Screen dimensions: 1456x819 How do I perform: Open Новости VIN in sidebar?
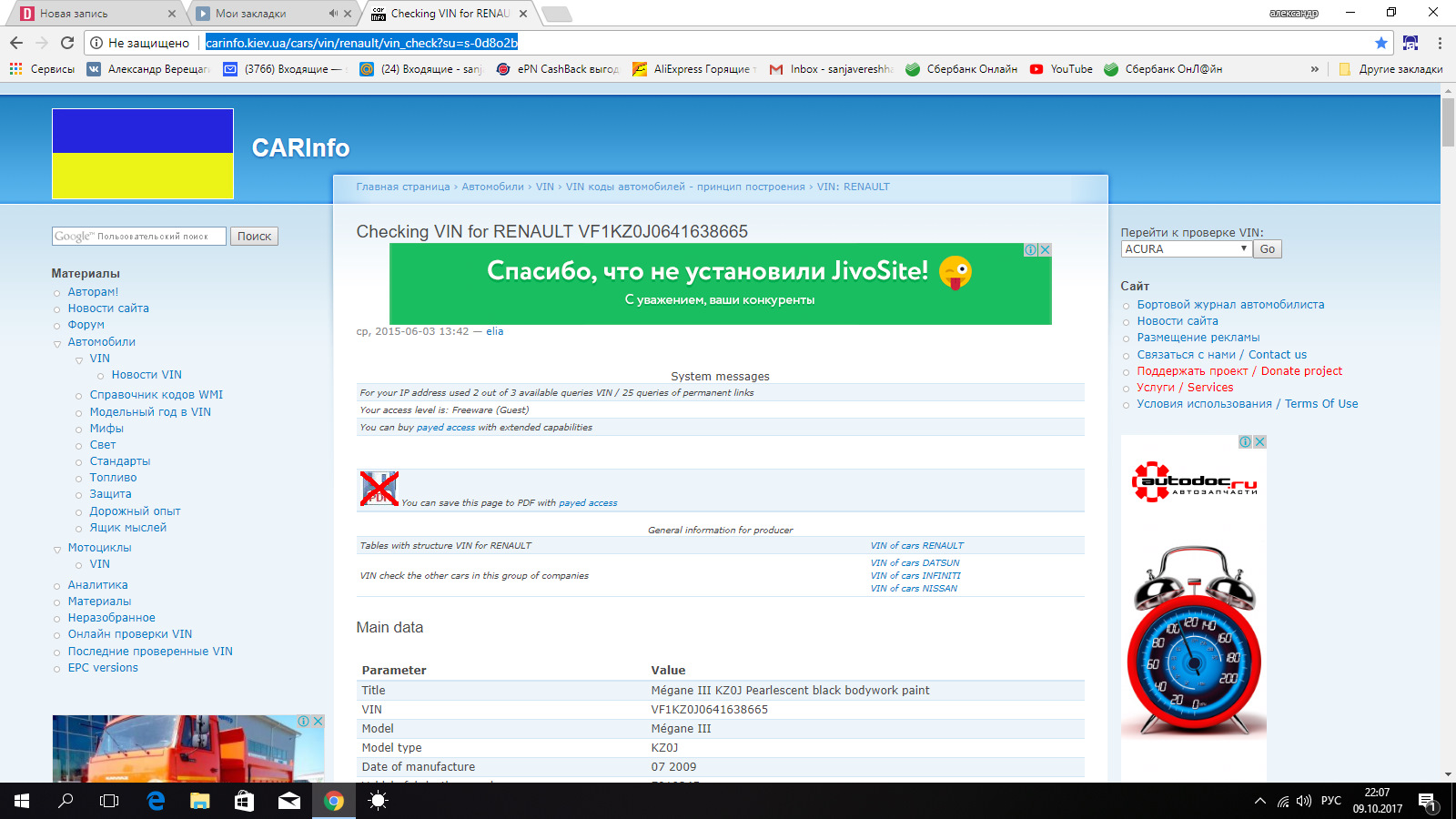[147, 375]
